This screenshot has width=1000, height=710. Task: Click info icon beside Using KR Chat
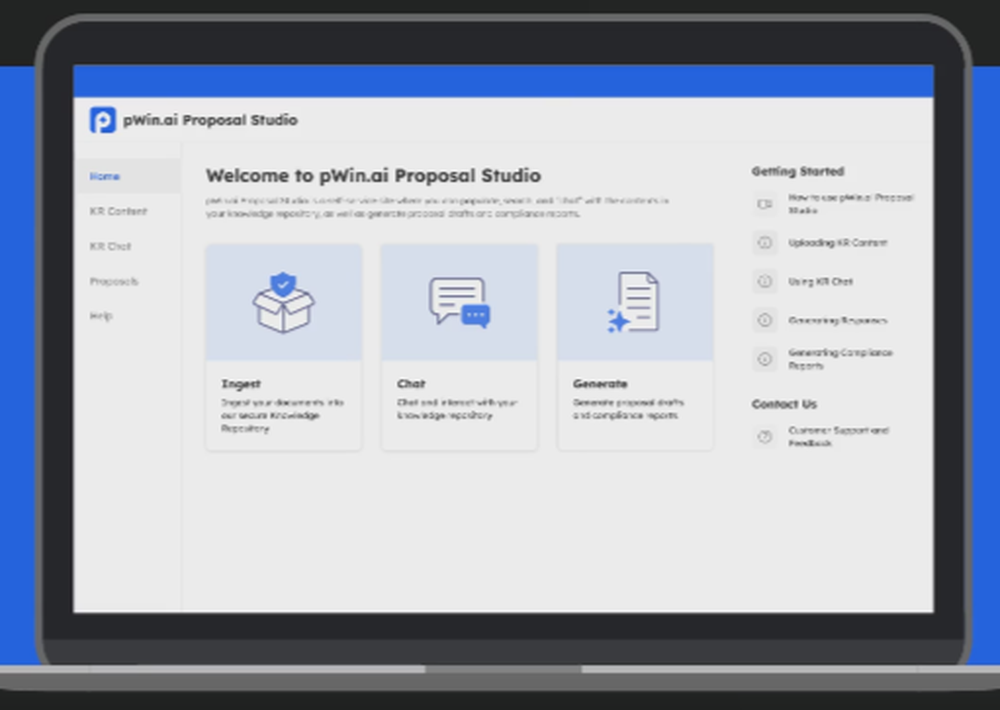pyautogui.click(x=765, y=281)
